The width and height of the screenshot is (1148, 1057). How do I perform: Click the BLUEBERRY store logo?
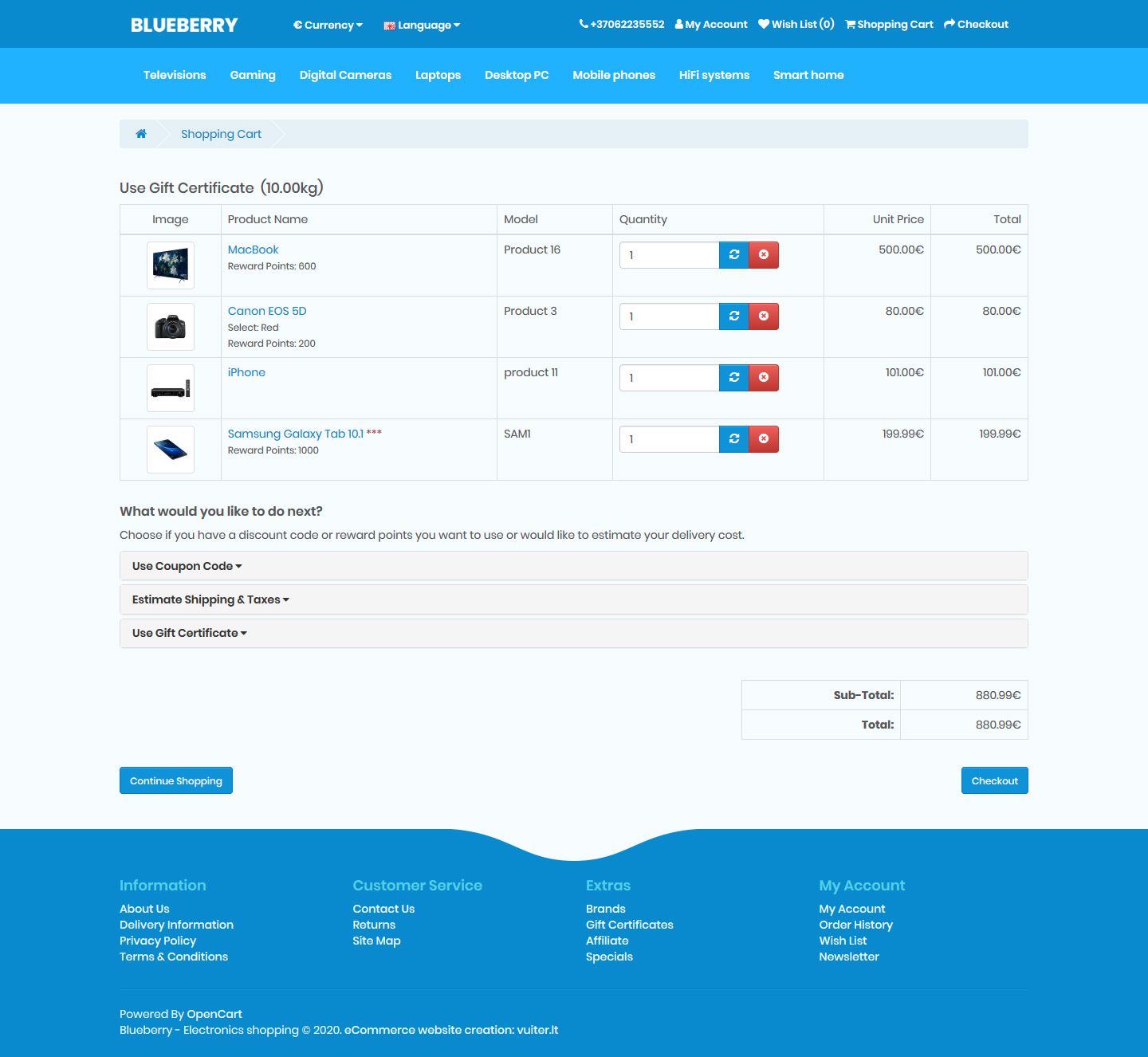[x=184, y=25]
